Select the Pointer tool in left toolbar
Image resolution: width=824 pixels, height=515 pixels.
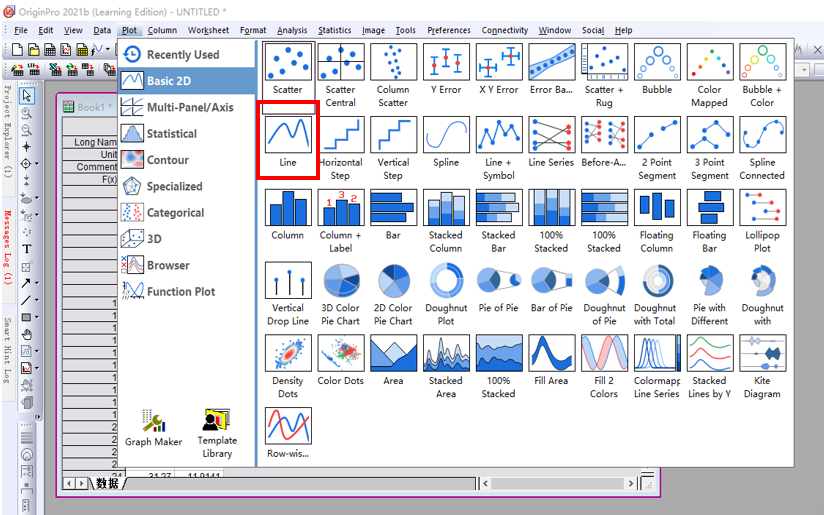tap(27, 96)
